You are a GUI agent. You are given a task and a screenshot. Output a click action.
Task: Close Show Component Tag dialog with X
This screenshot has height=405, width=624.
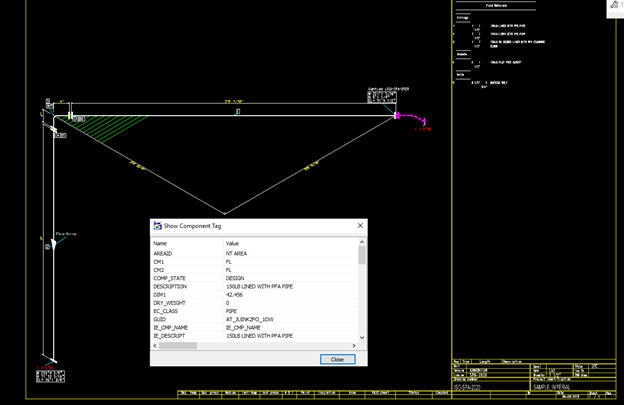coord(360,226)
